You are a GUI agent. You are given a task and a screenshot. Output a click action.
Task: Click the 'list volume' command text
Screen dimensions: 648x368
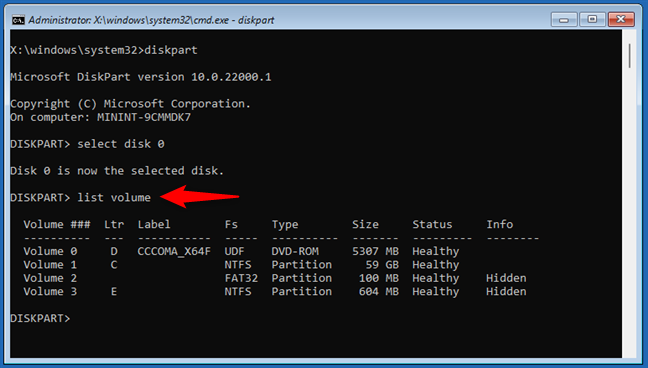tap(114, 198)
